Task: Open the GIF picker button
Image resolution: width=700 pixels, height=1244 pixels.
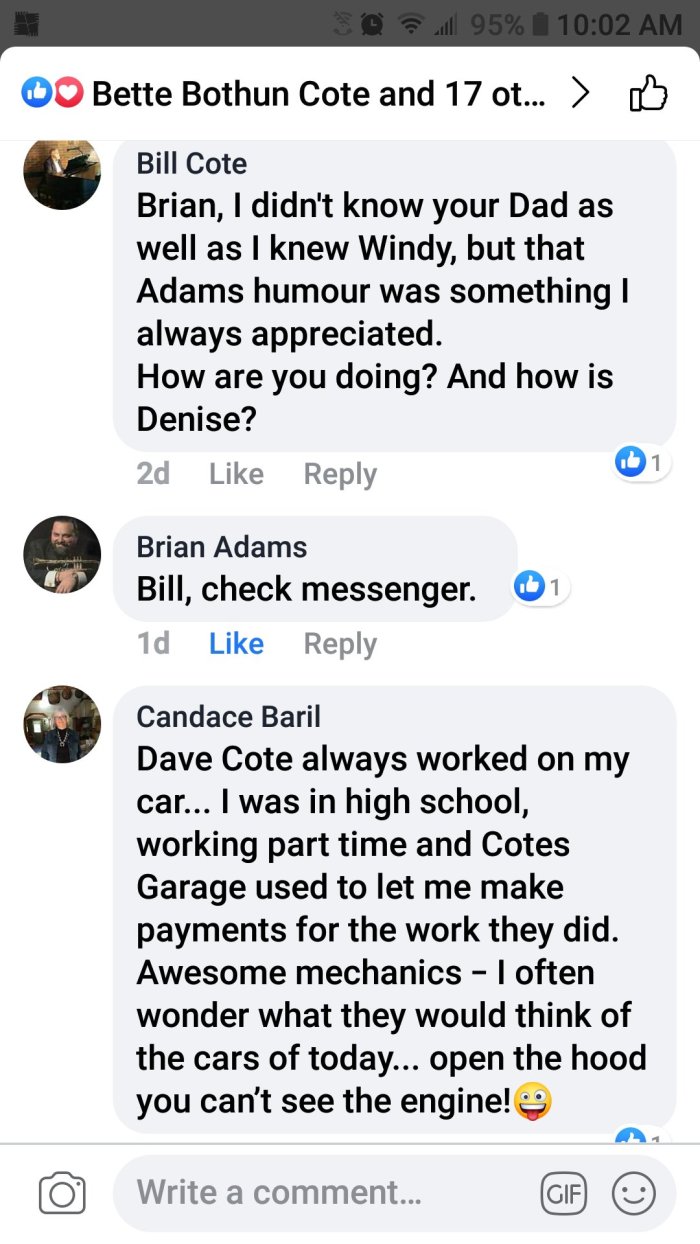Action: (x=561, y=1193)
